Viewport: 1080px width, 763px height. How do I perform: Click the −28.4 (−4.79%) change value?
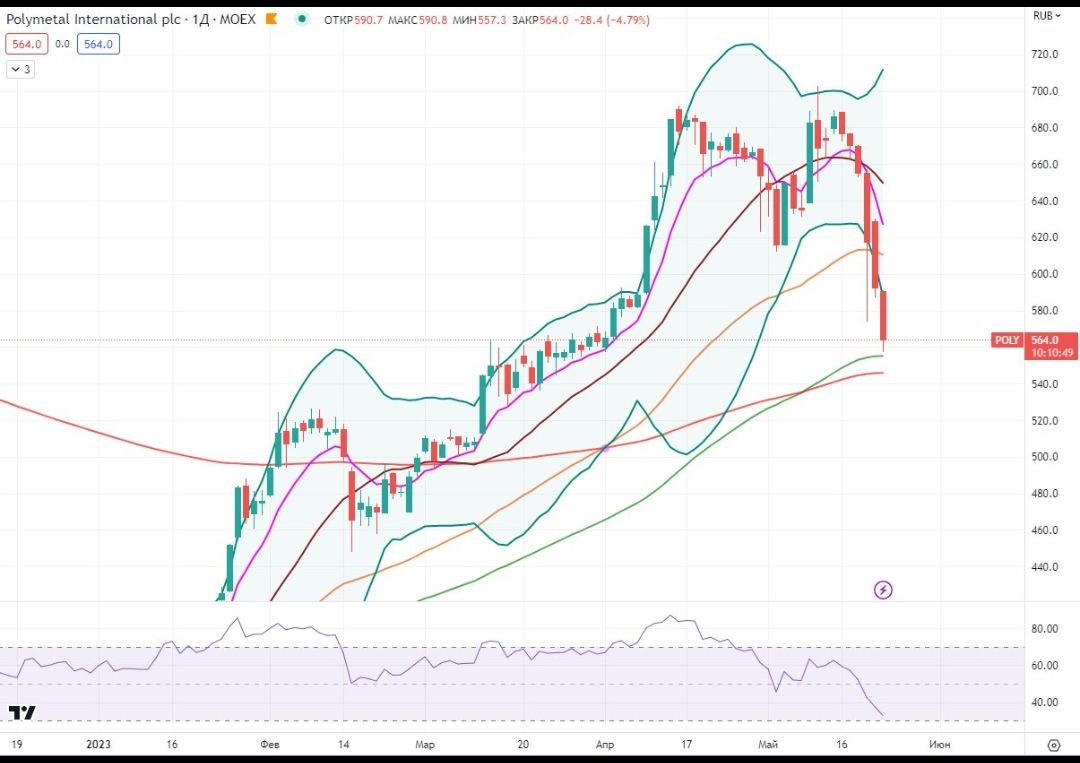612,20
